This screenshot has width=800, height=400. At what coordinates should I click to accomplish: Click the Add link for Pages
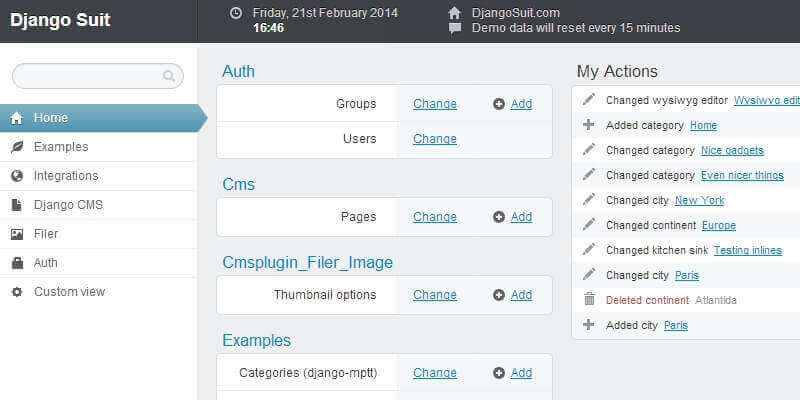click(521, 217)
